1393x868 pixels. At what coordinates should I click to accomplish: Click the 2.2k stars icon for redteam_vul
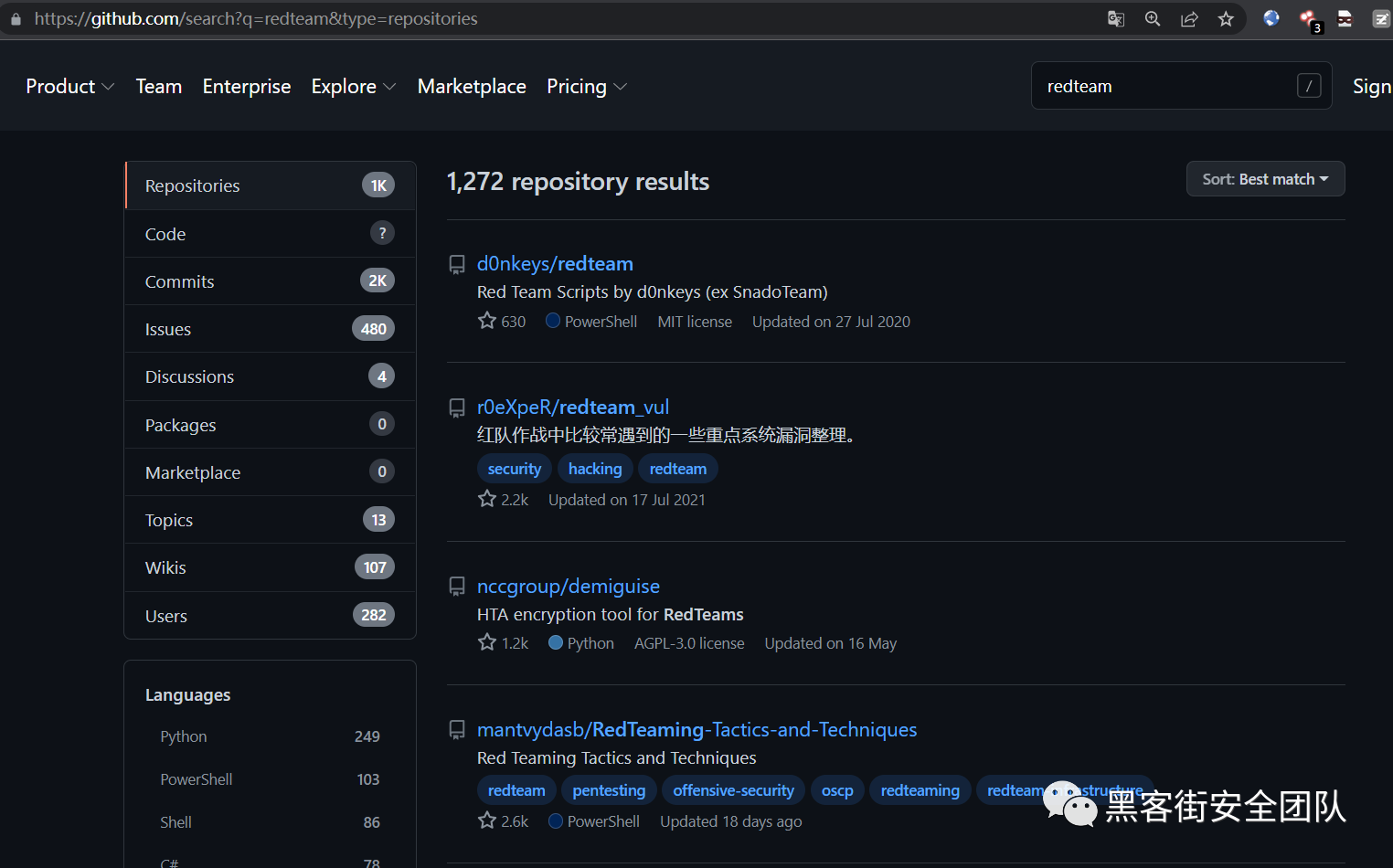point(487,499)
